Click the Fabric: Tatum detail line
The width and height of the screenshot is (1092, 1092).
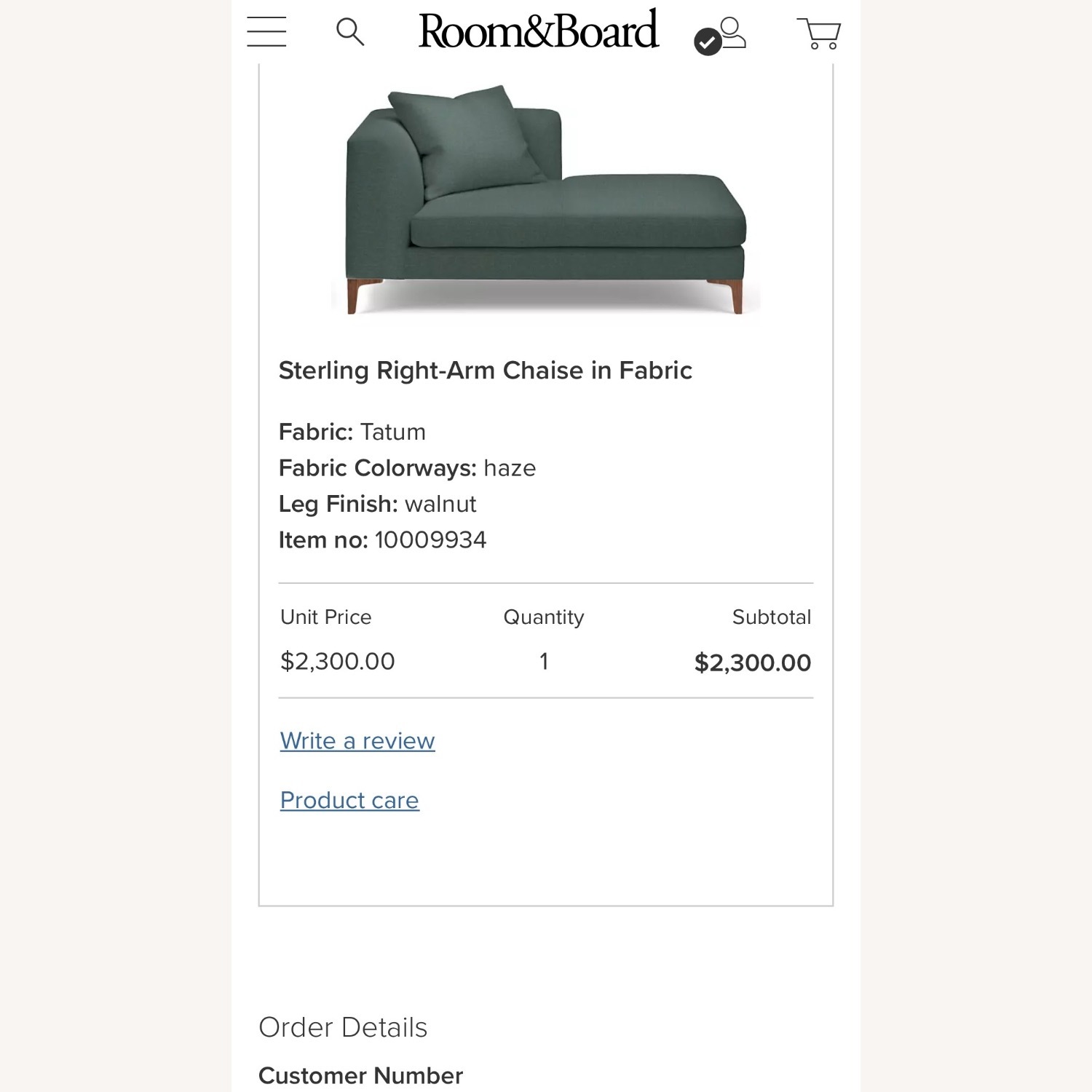point(352,431)
